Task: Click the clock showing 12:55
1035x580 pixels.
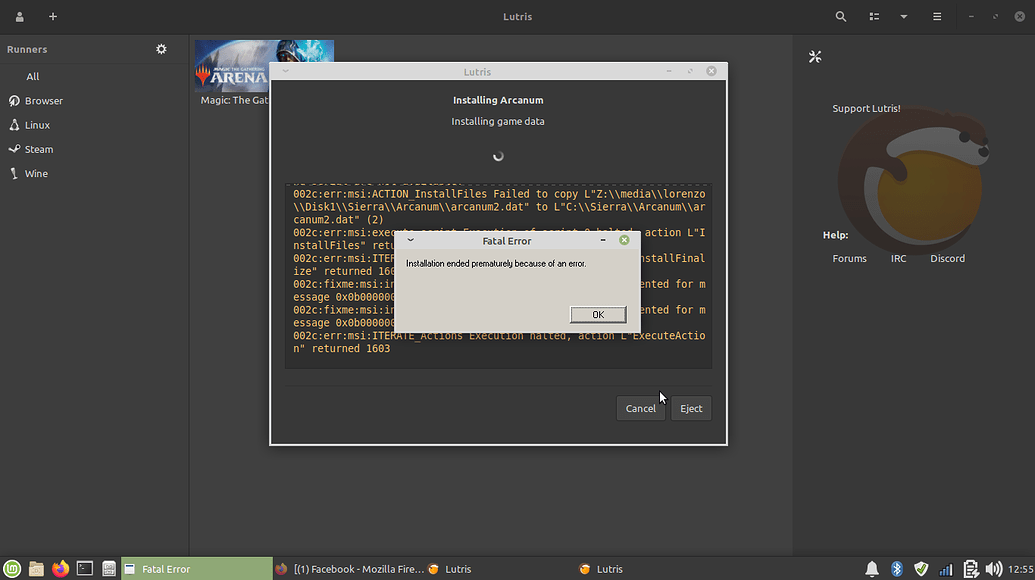Action: click(x=1020, y=569)
